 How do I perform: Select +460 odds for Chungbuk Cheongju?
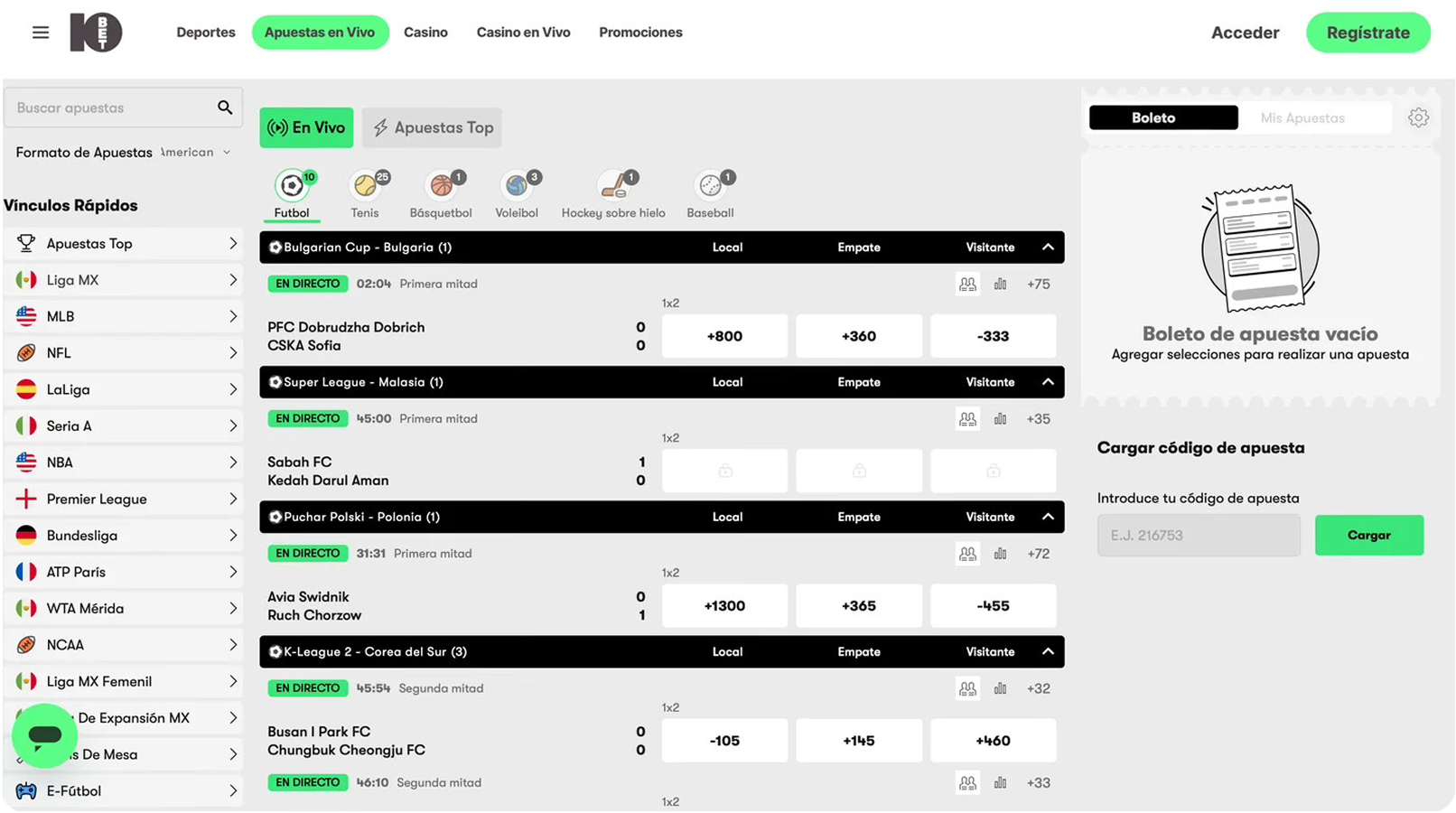point(993,741)
